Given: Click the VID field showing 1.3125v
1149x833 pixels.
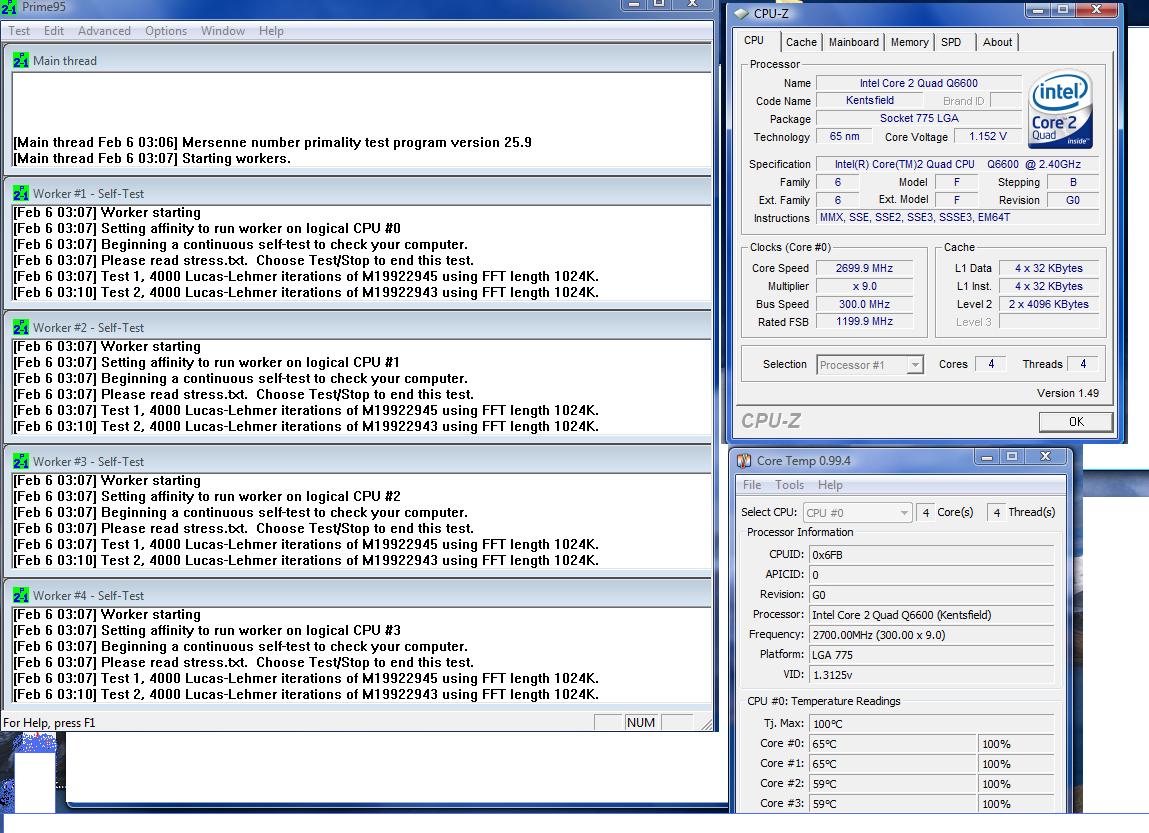Looking at the screenshot, I should (931, 675).
